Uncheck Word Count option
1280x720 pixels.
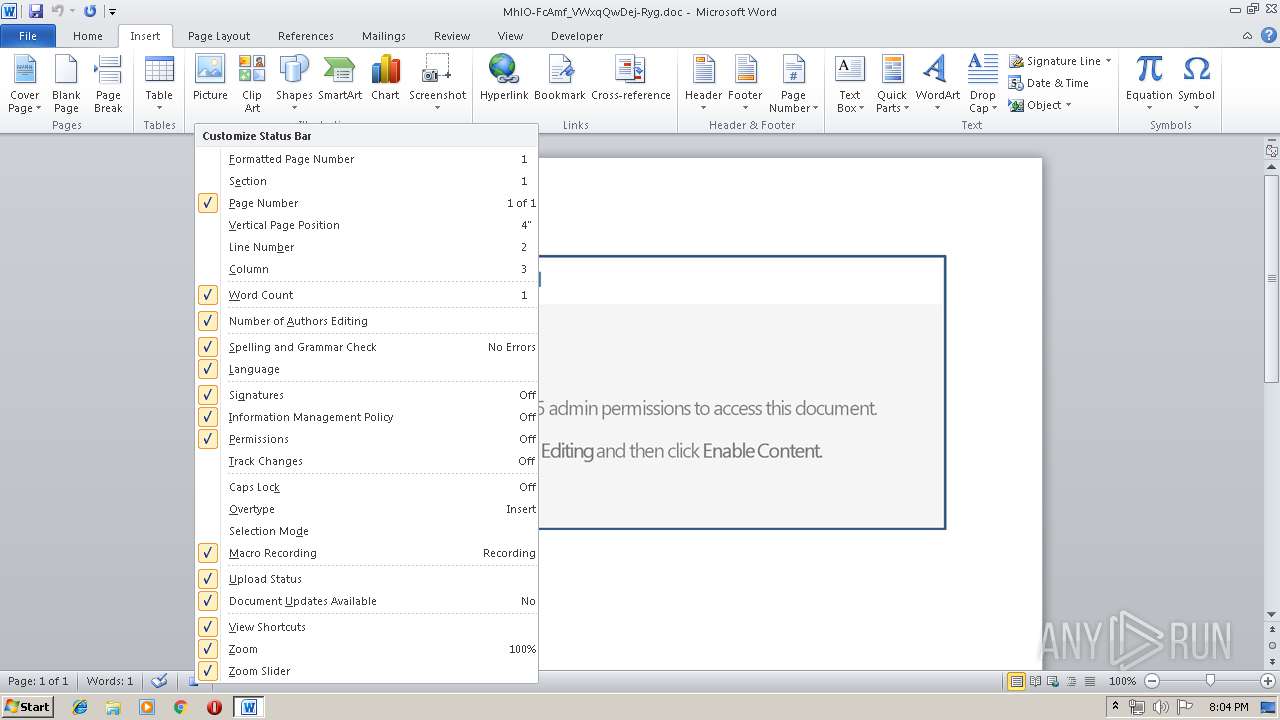pyautogui.click(x=367, y=295)
